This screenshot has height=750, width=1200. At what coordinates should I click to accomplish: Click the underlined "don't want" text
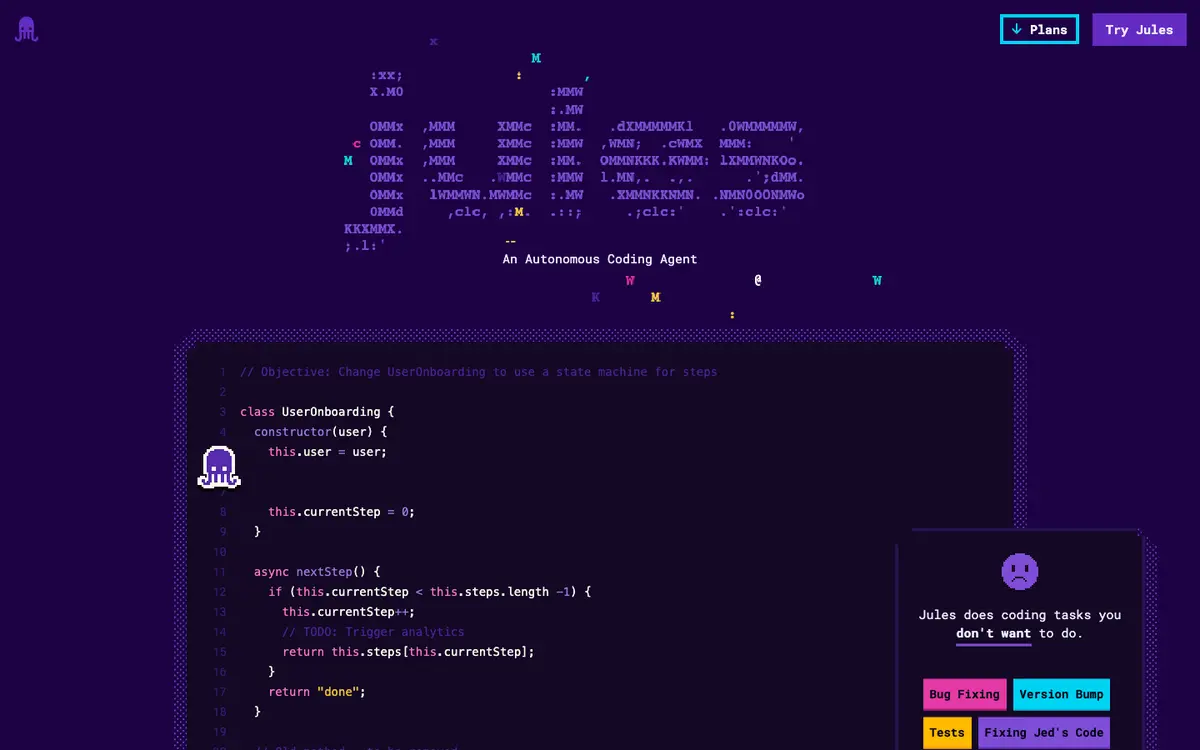[x=993, y=634]
